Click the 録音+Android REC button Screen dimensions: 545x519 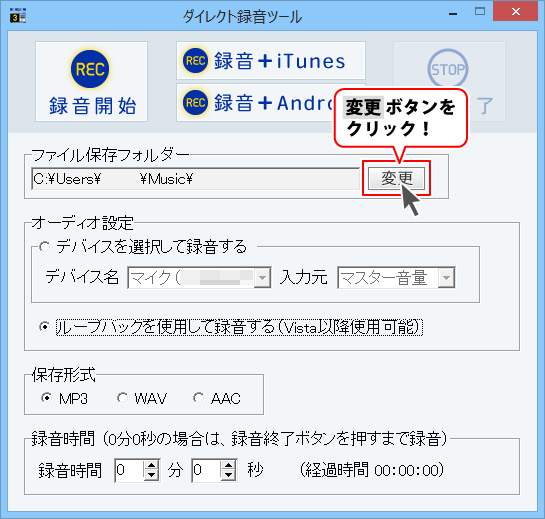coord(255,103)
